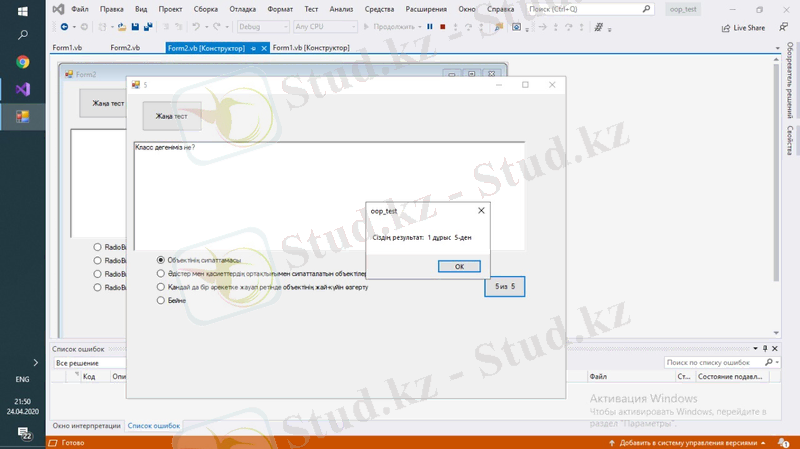The width and height of the screenshot is (800, 449).
Task: Expand the Any CPU platform dropdown
Action: [325, 27]
